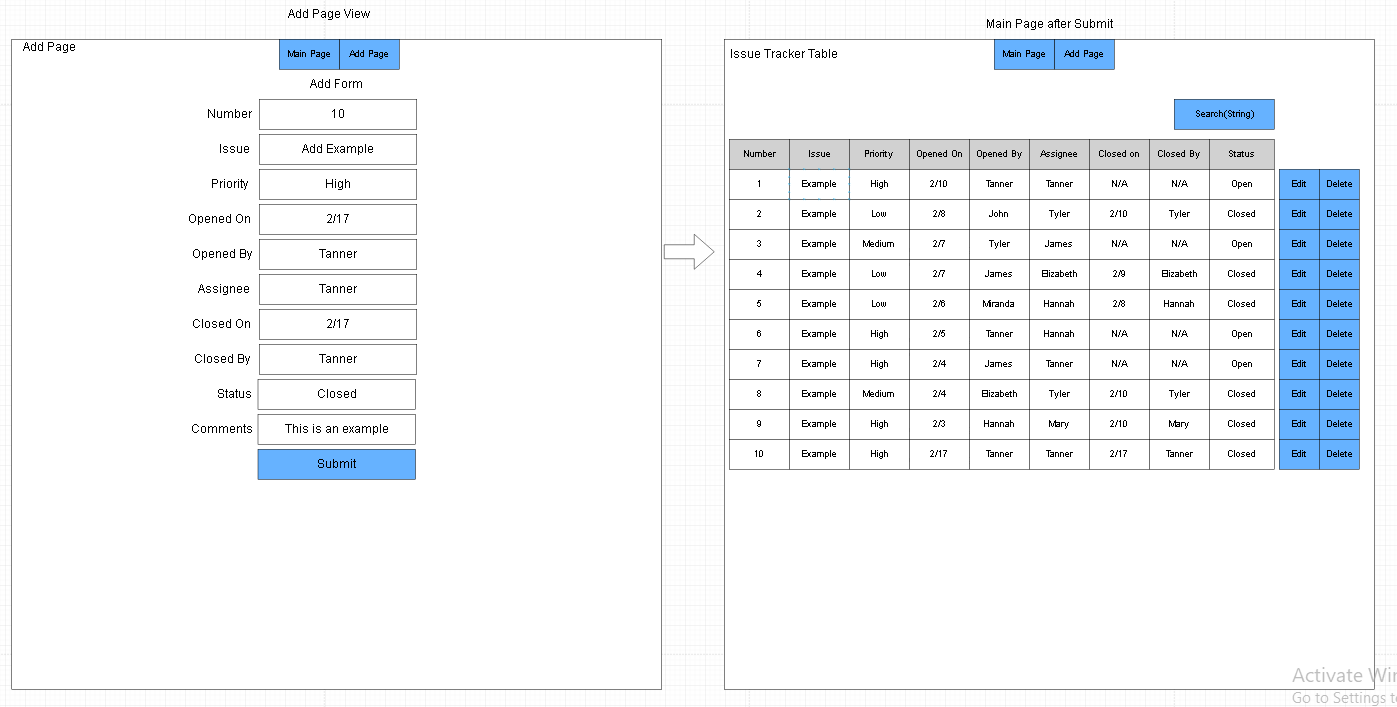Image resolution: width=1397 pixels, height=707 pixels.
Task: Click the Number field containing 10
Action: point(338,114)
